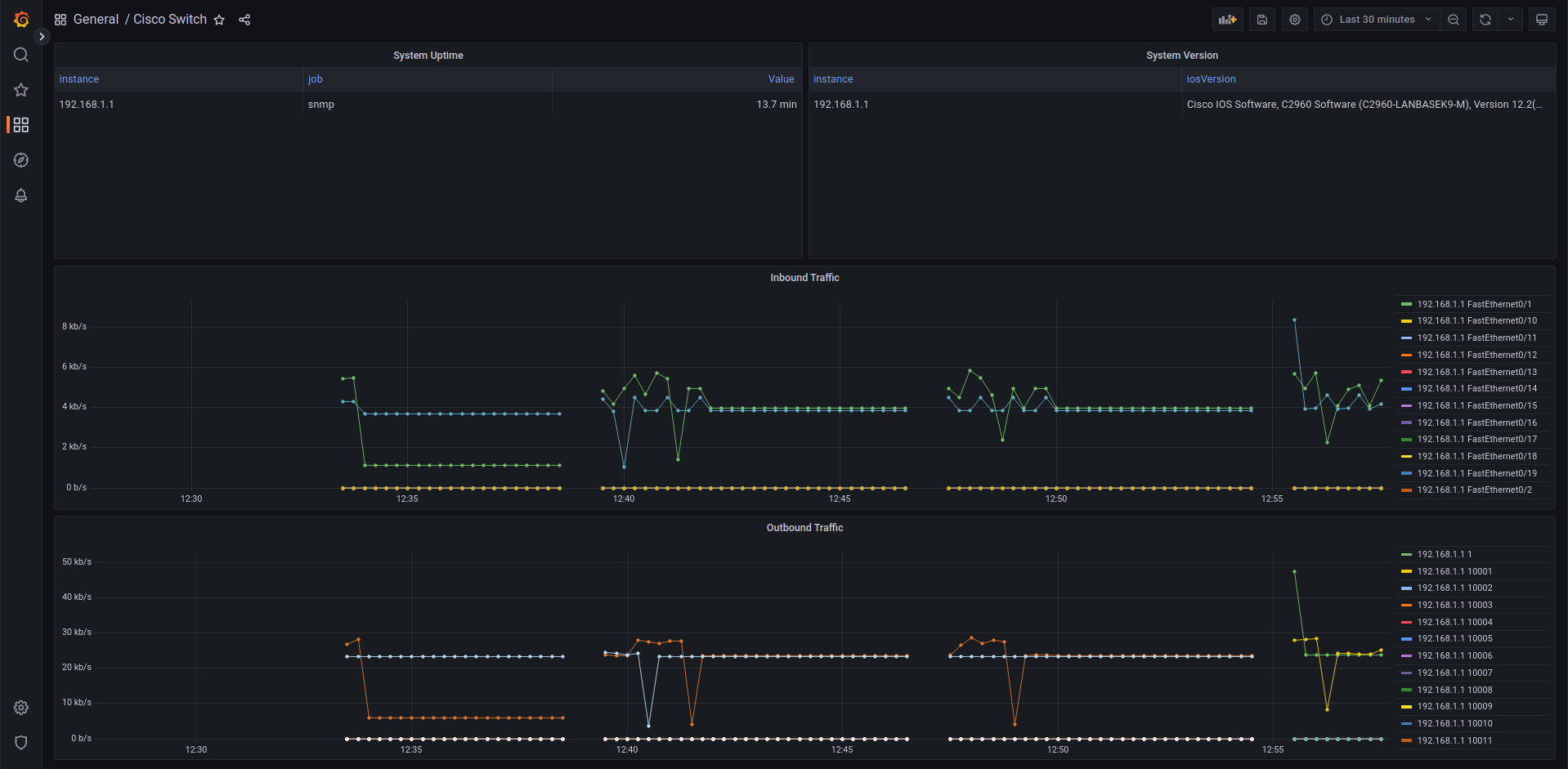This screenshot has height=769, width=1568.
Task: Open Explore compass icon
Action: click(x=21, y=160)
